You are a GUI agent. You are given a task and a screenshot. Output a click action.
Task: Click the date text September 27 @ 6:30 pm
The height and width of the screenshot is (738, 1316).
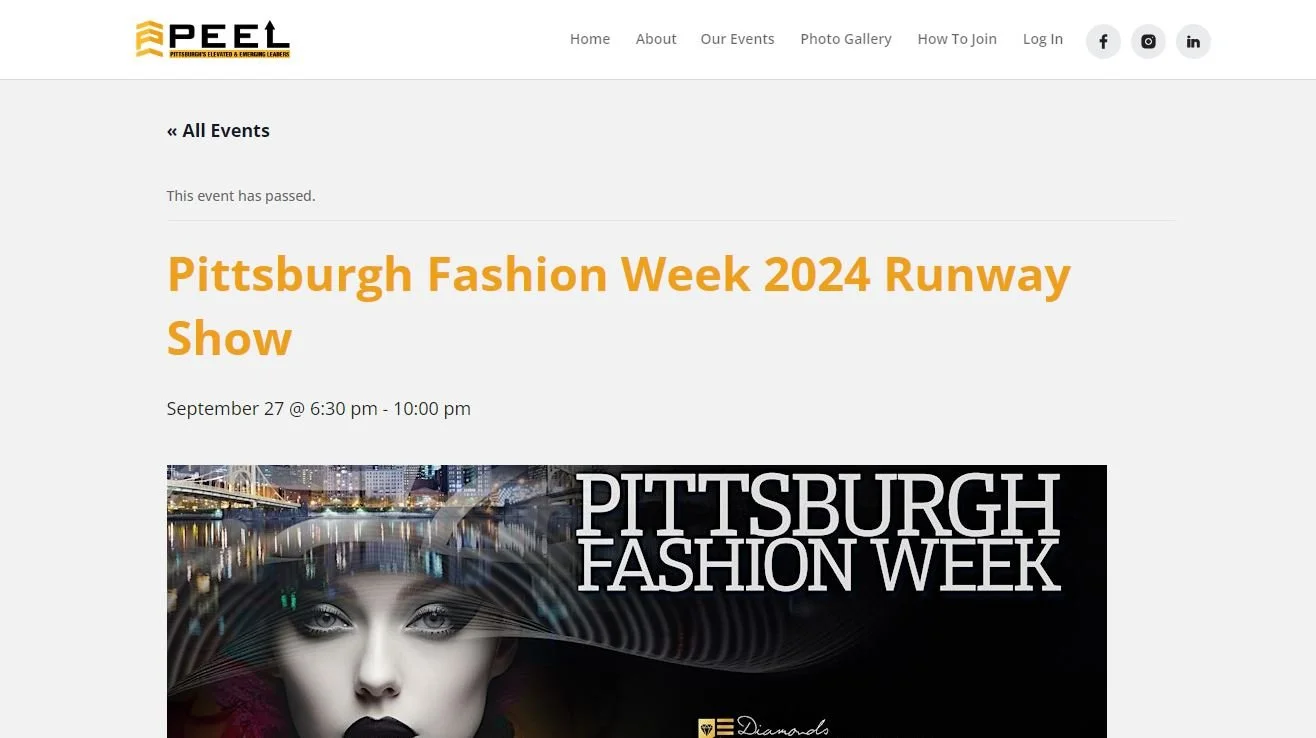click(x=272, y=408)
